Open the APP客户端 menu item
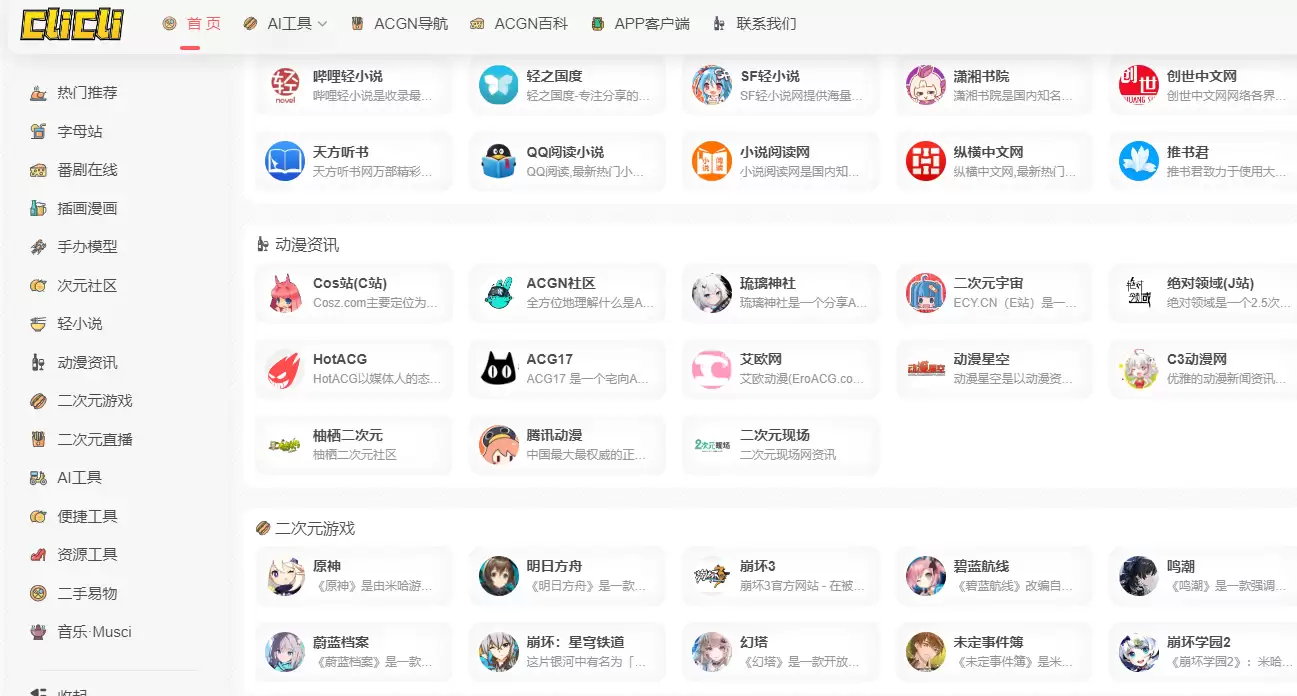 640,23
